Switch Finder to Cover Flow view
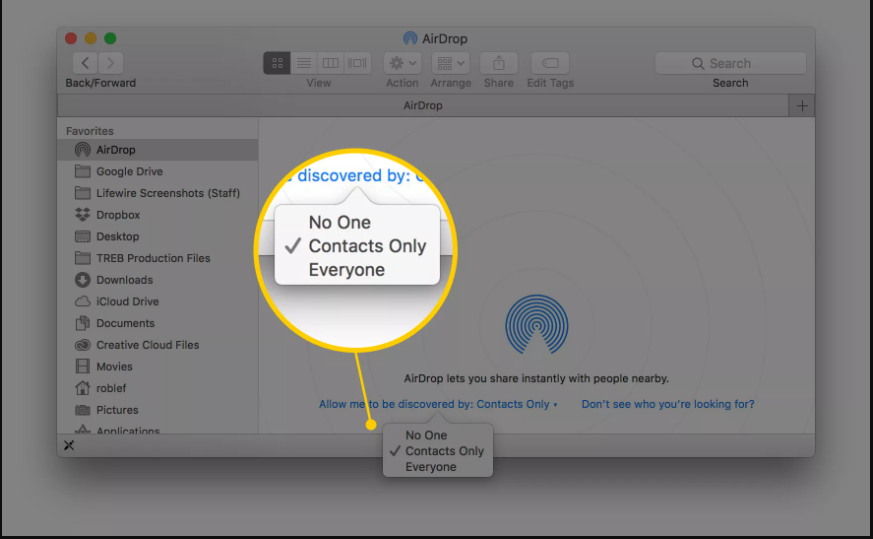The height and width of the screenshot is (539, 873). point(357,63)
